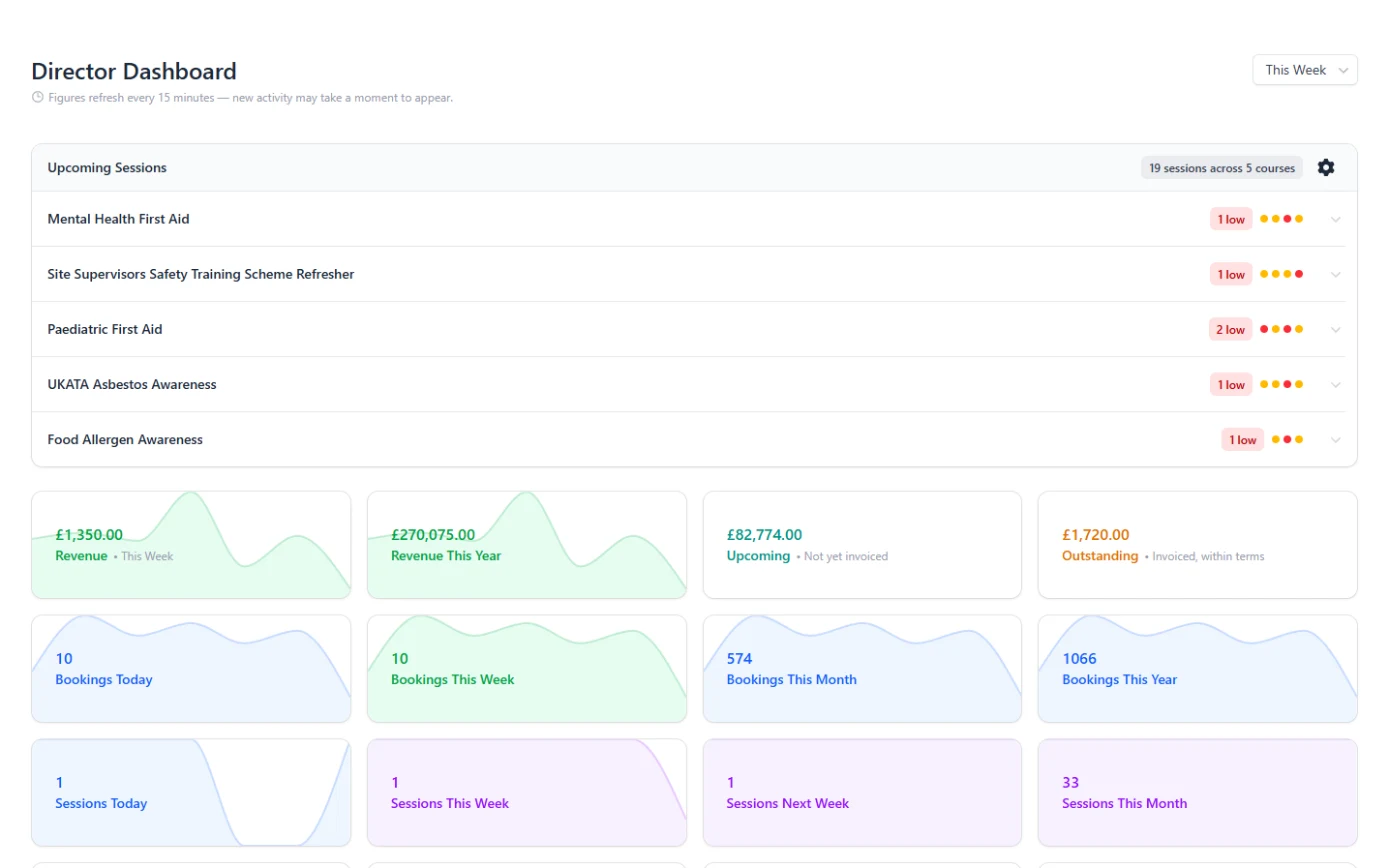This screenshot has width=1389, height=868.
Task: Click the 2 low badge for Paediatric First Aid
Action: (x=1230, y=329)
